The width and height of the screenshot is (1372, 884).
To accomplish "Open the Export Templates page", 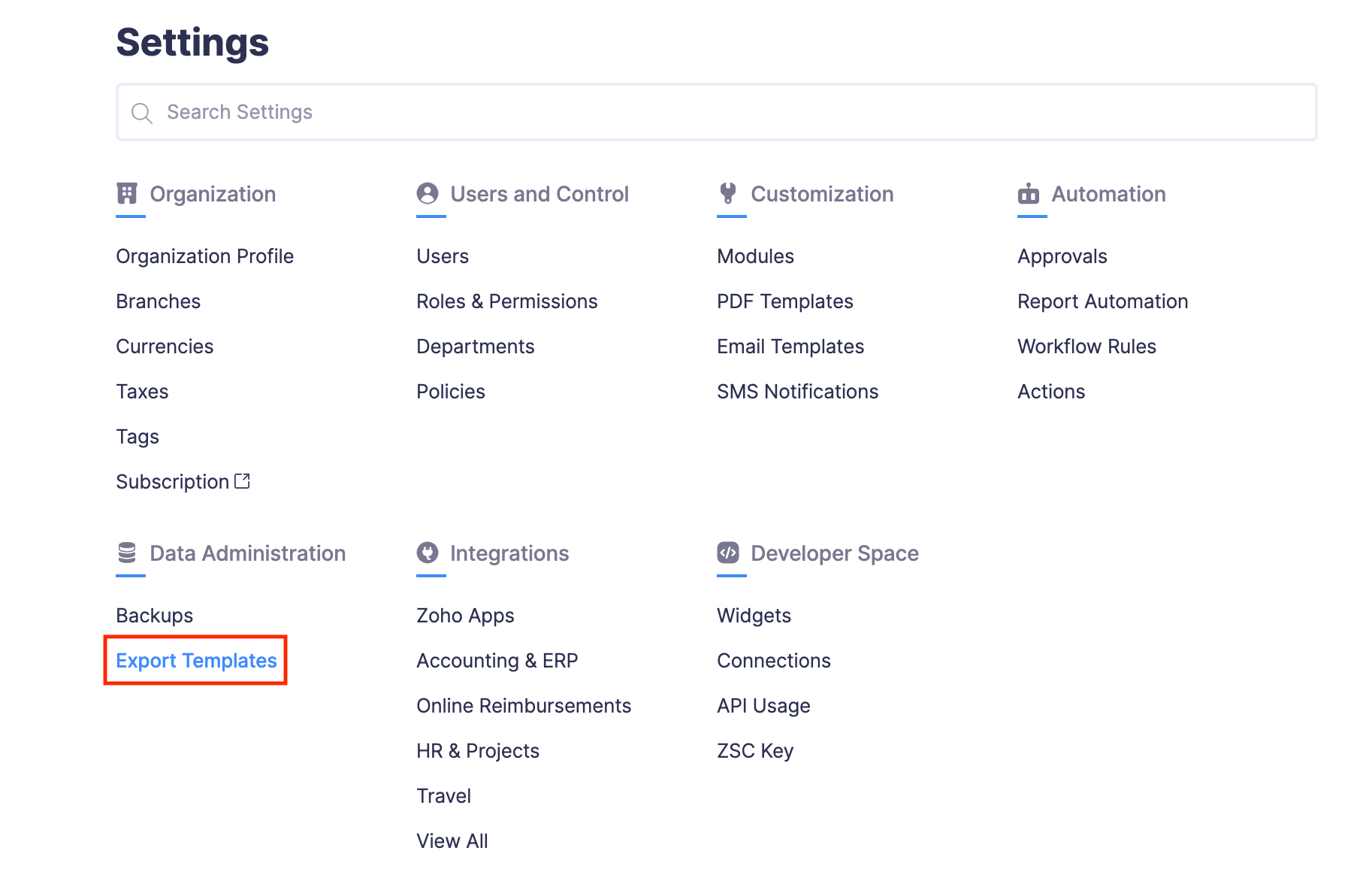I will tap(195, 661).
